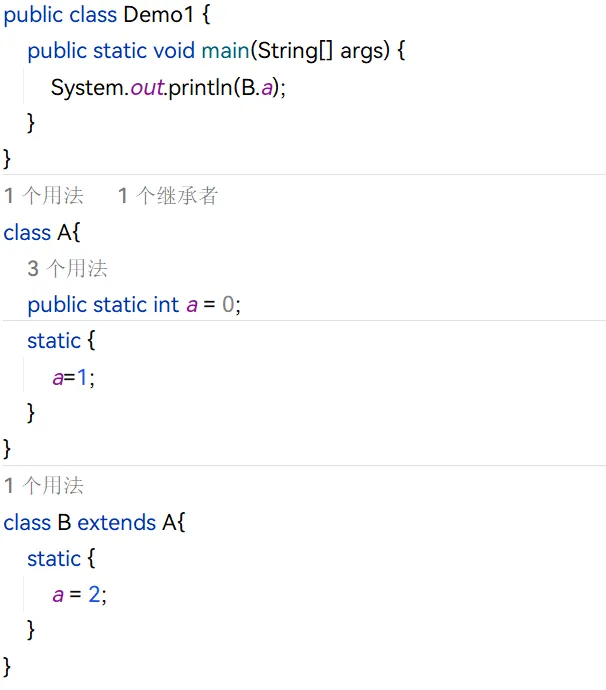Open the '1 个继承者' inheritors hint
This screenshot has width=606, height=690.
click(x=168, y=195)
